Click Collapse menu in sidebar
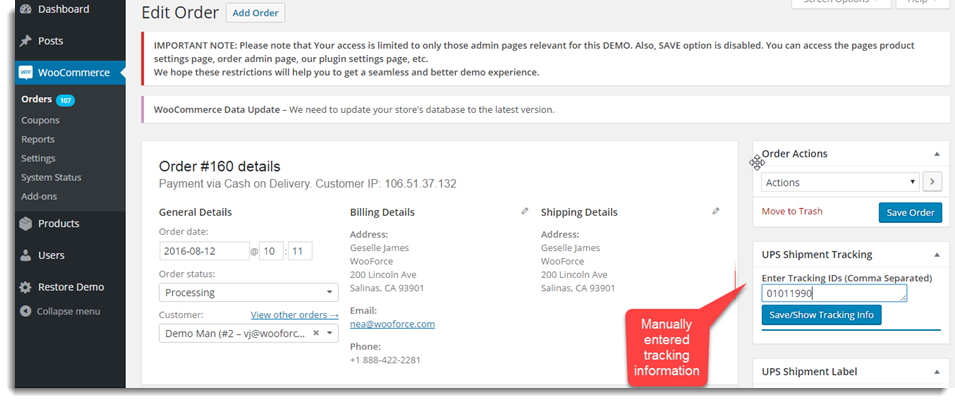This screenshot has width=955, height=403. pos(68,311)
